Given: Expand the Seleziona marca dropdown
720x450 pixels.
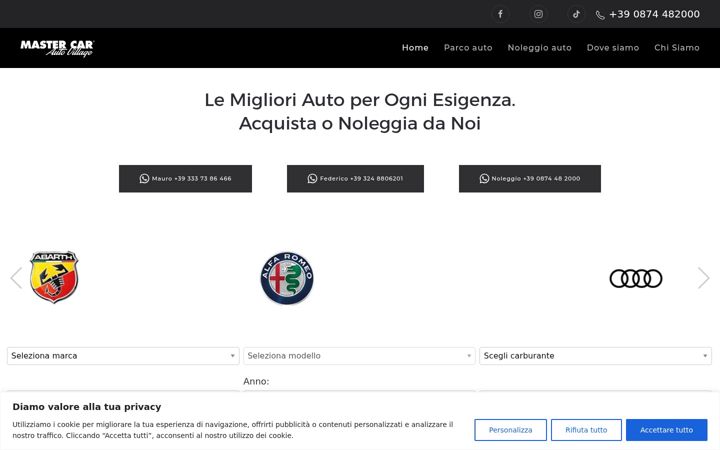Looking at the screenshot, I should coord(123,356).
